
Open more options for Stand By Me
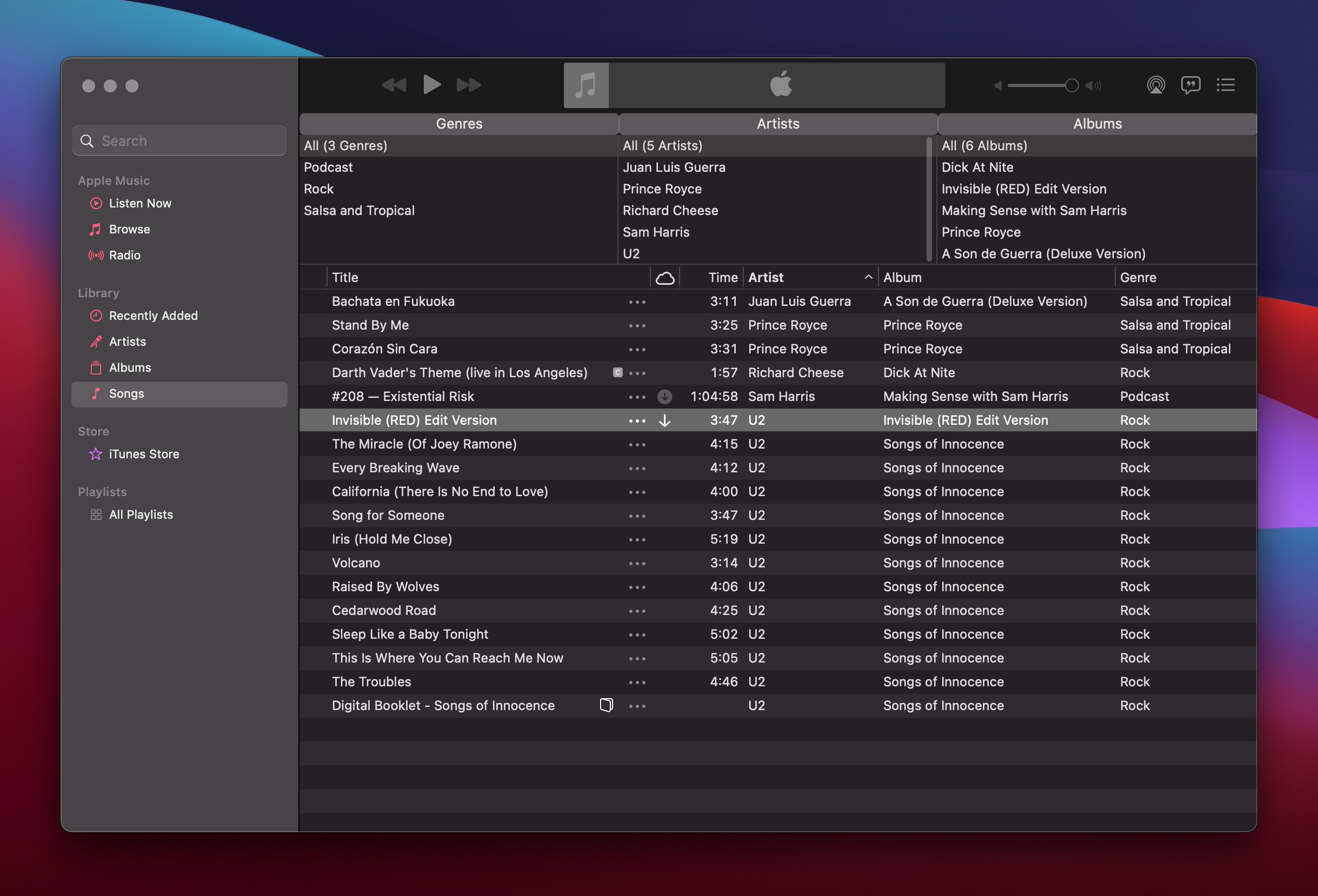pyautogui.click(x=637, y=325)
